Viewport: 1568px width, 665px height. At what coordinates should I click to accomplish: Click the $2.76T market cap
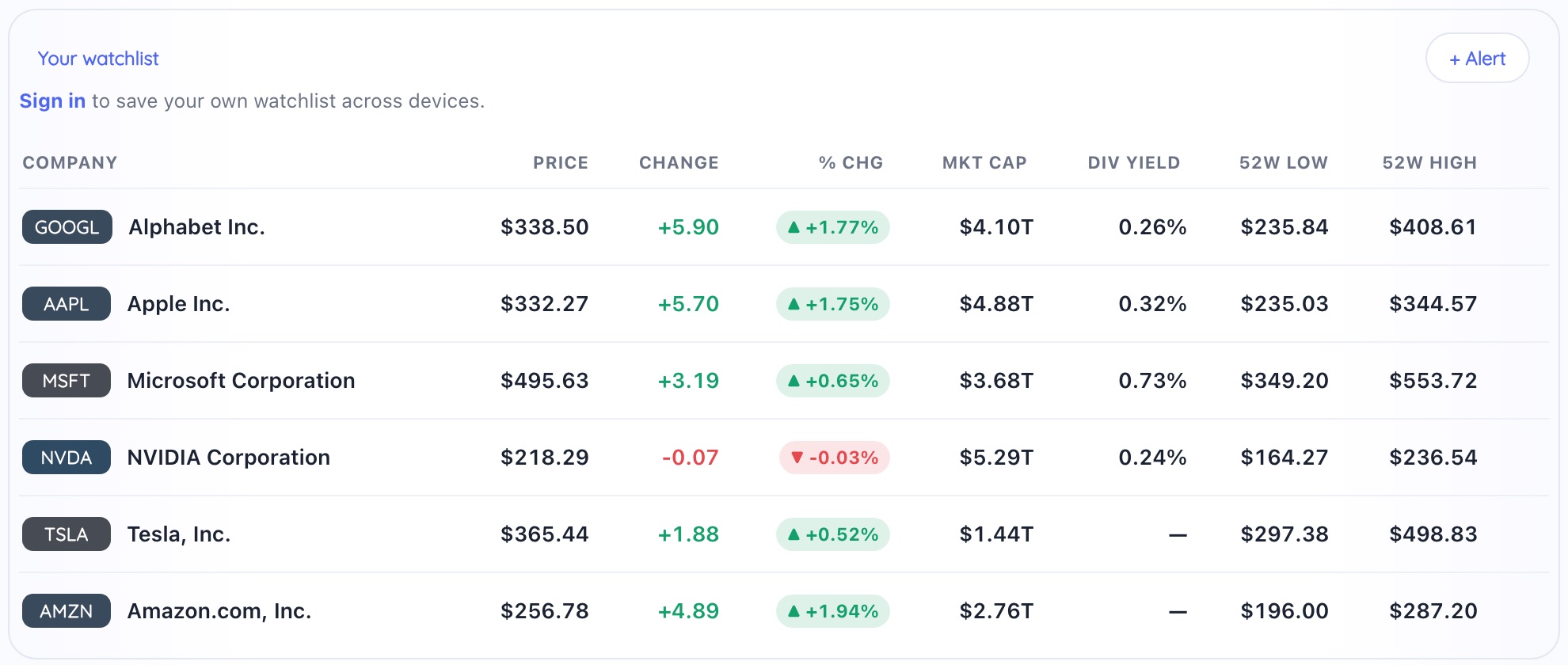[x=997, y=611]
